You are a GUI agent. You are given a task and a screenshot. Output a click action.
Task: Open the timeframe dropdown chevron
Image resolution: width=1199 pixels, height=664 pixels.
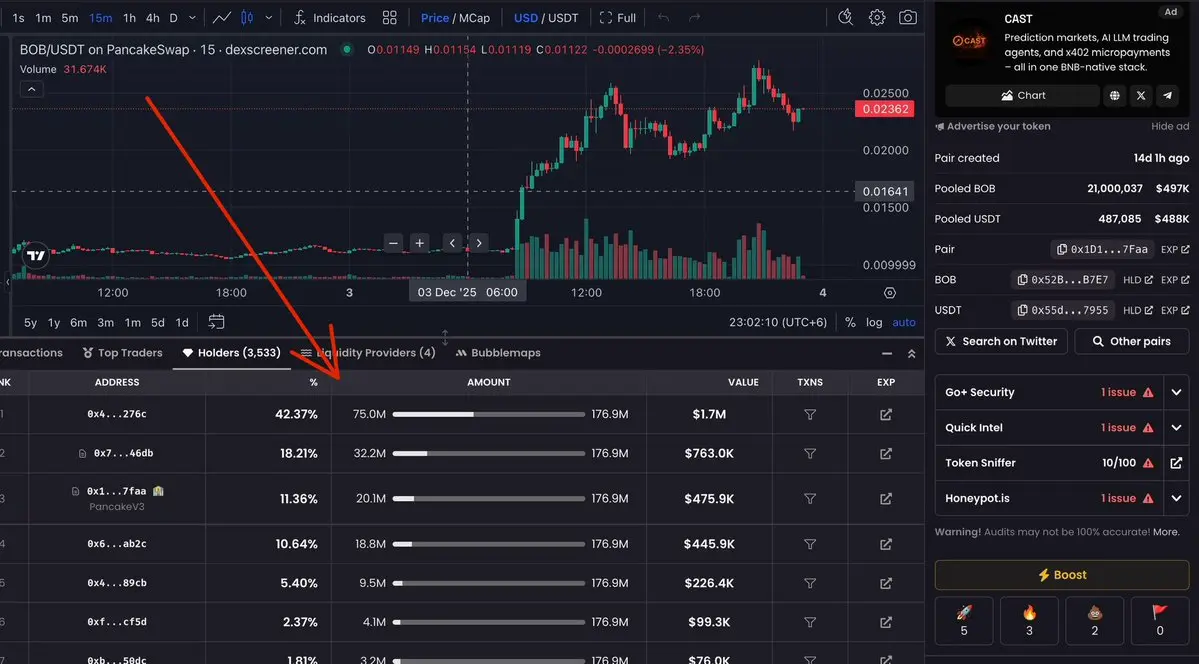[192, 18]
